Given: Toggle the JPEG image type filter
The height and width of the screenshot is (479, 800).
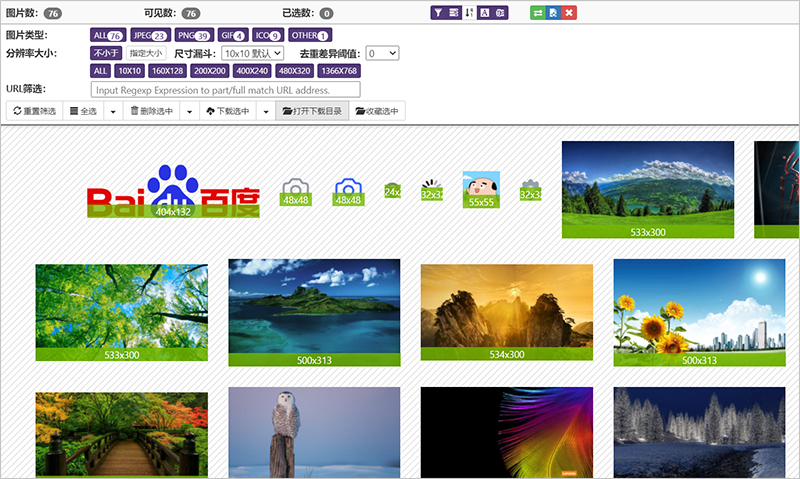Looking at the screenshot, I should [148, 35].
